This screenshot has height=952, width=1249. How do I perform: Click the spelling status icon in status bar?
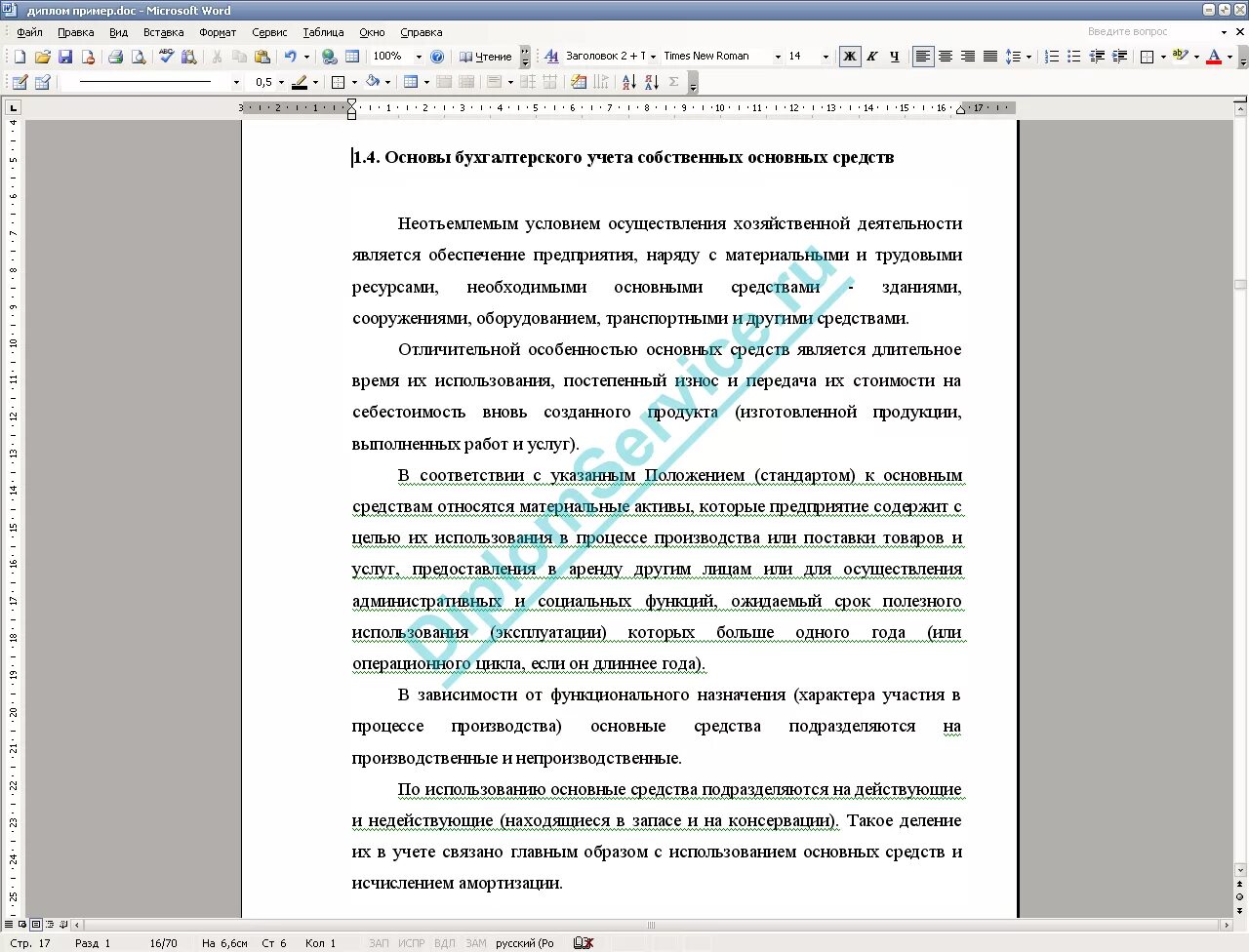pos(583,943)
